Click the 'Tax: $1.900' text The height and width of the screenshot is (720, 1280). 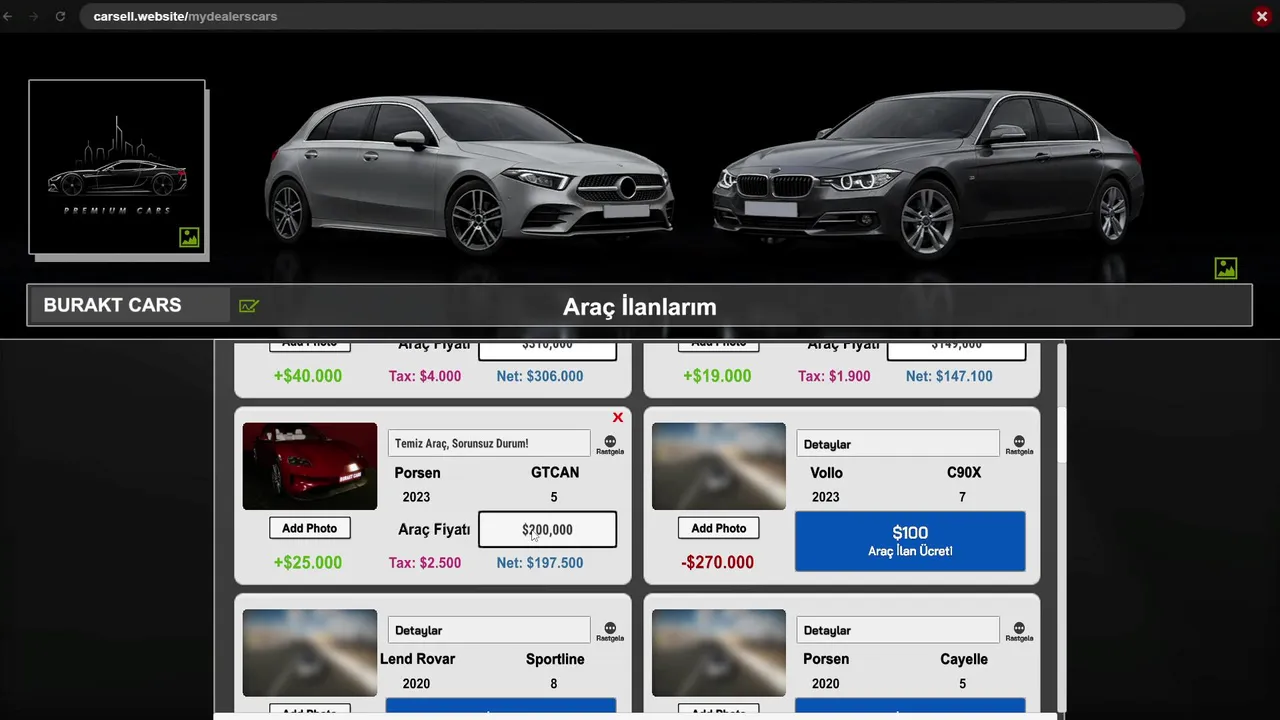point(834,376)
